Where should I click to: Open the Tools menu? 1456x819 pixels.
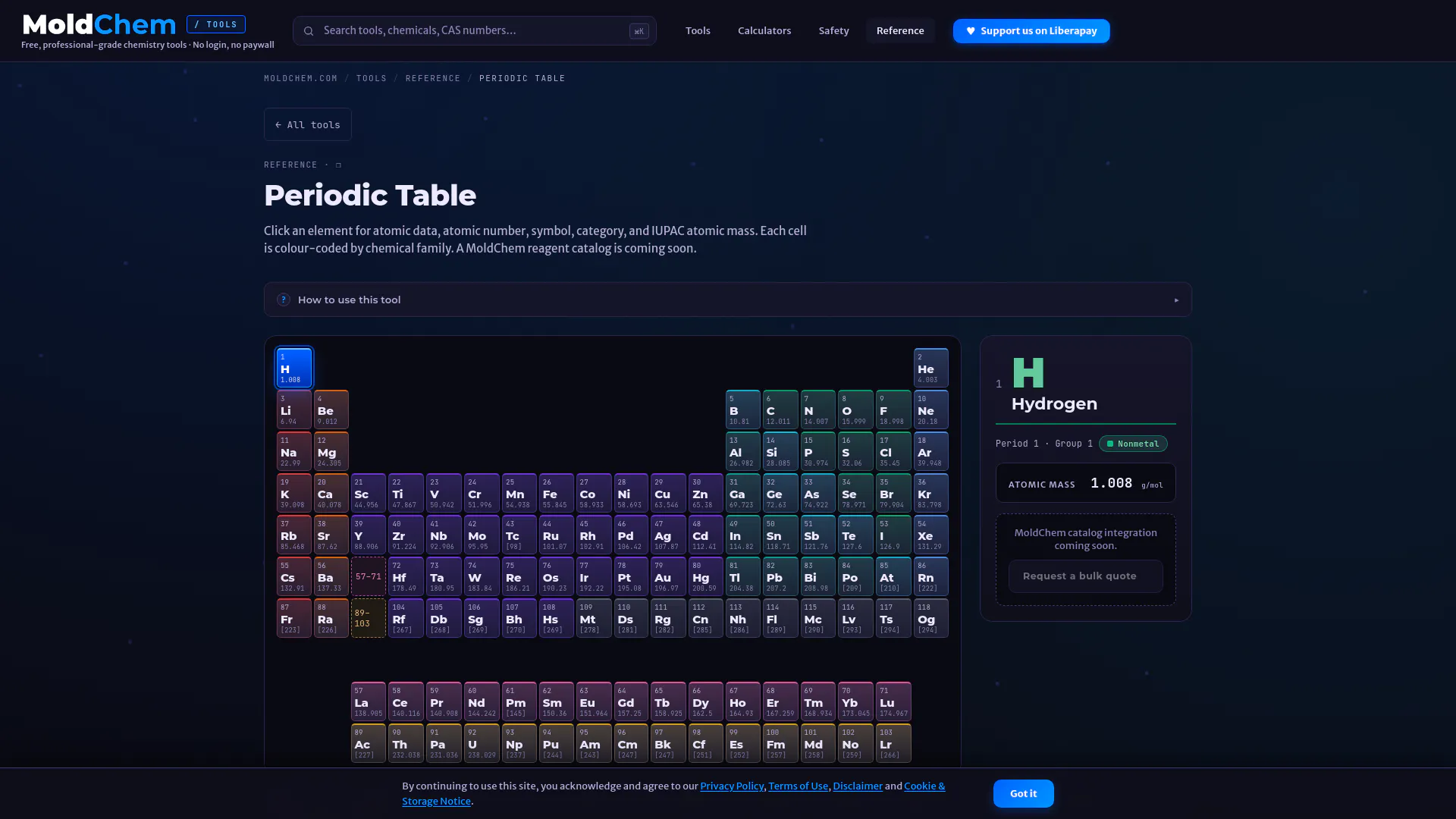click(x=698, y=31)
